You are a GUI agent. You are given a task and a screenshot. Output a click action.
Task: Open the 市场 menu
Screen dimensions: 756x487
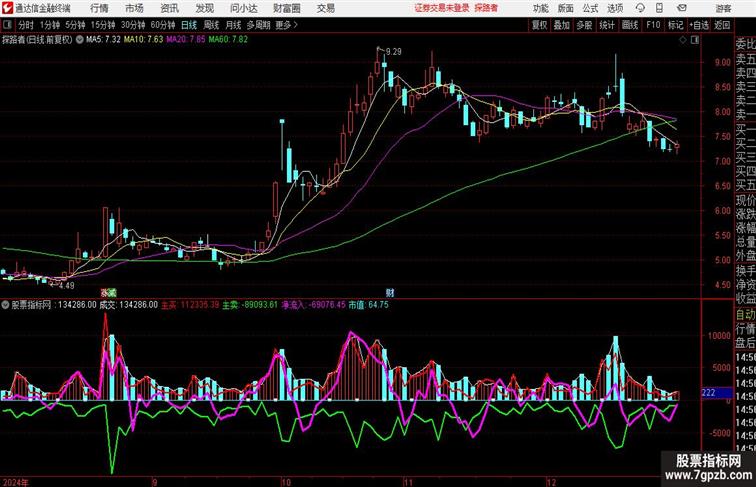134,8
